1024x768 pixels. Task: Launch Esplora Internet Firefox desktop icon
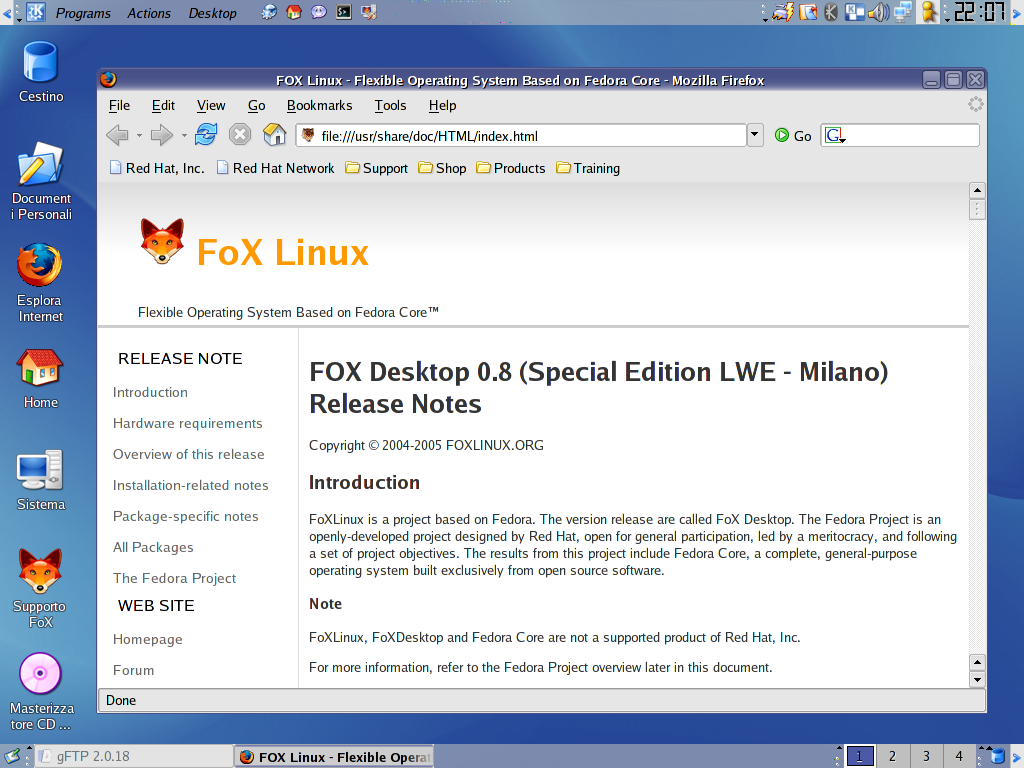pos(40,283)
